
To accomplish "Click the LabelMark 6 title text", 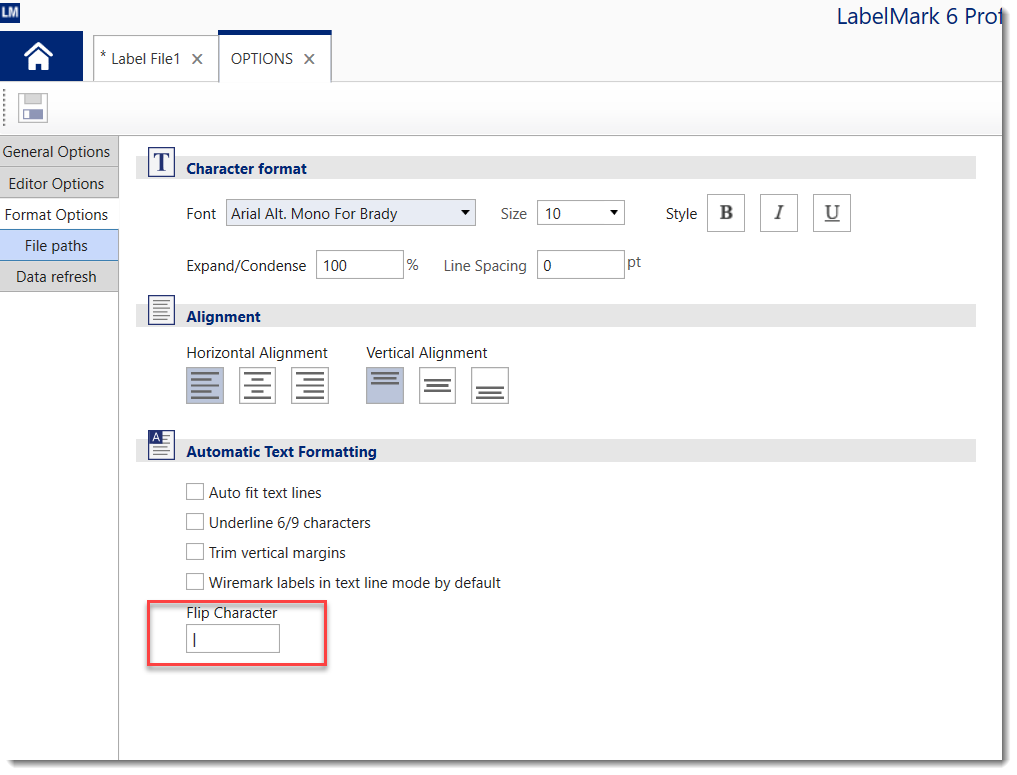I will coord(919,16).
